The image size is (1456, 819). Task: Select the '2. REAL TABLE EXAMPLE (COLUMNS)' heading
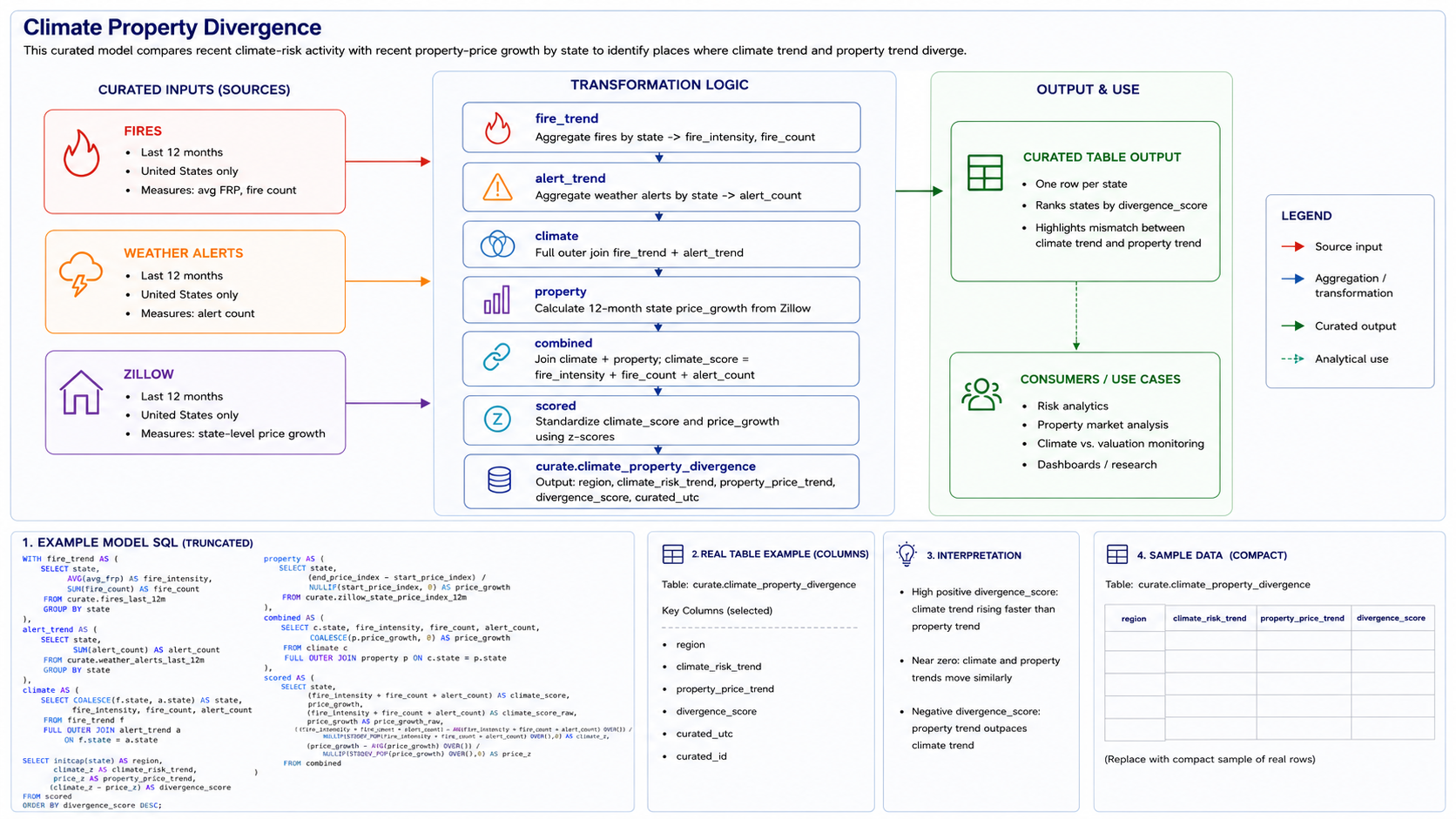pos(780,554)
